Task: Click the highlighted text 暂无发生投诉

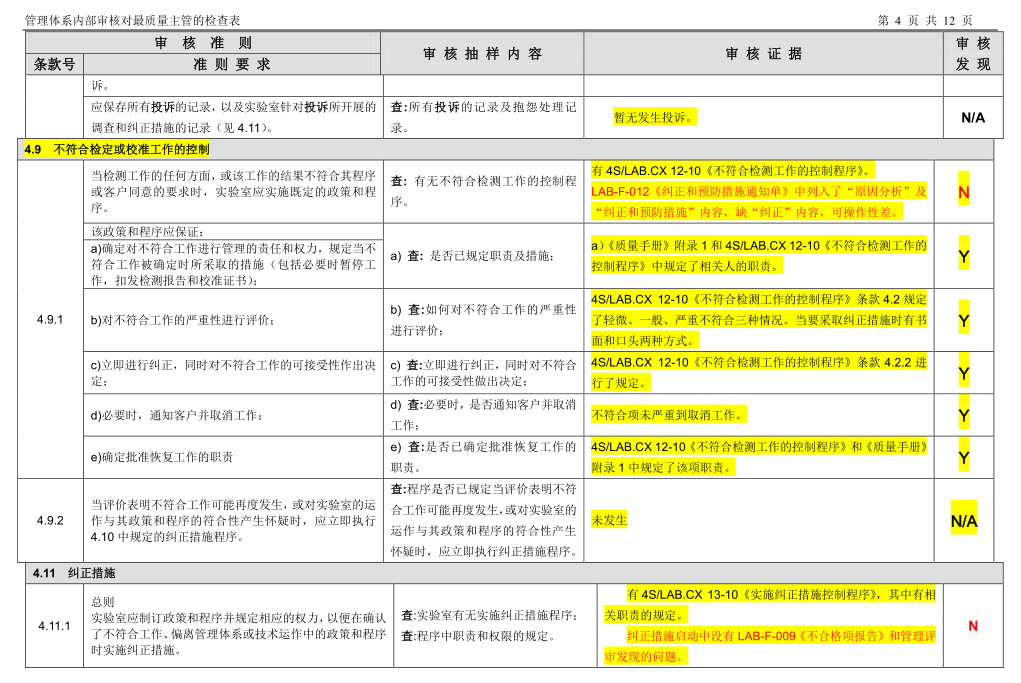Action: pyautogui.click(x=654, y=117)
